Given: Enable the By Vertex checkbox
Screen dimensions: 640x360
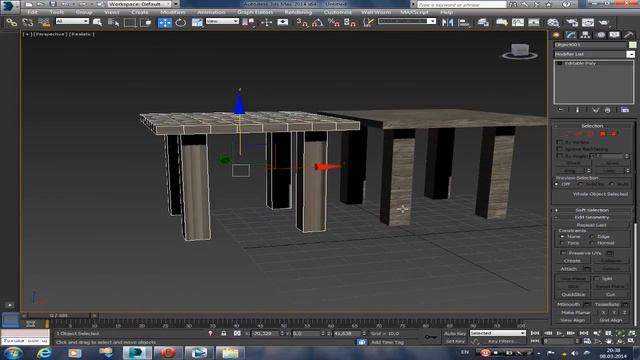Looking at the screenshot, I should coord(560,142).
